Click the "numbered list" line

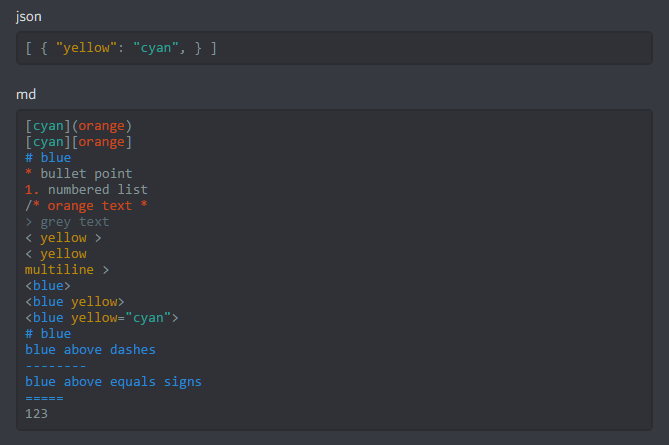click(x=97, y=189)
